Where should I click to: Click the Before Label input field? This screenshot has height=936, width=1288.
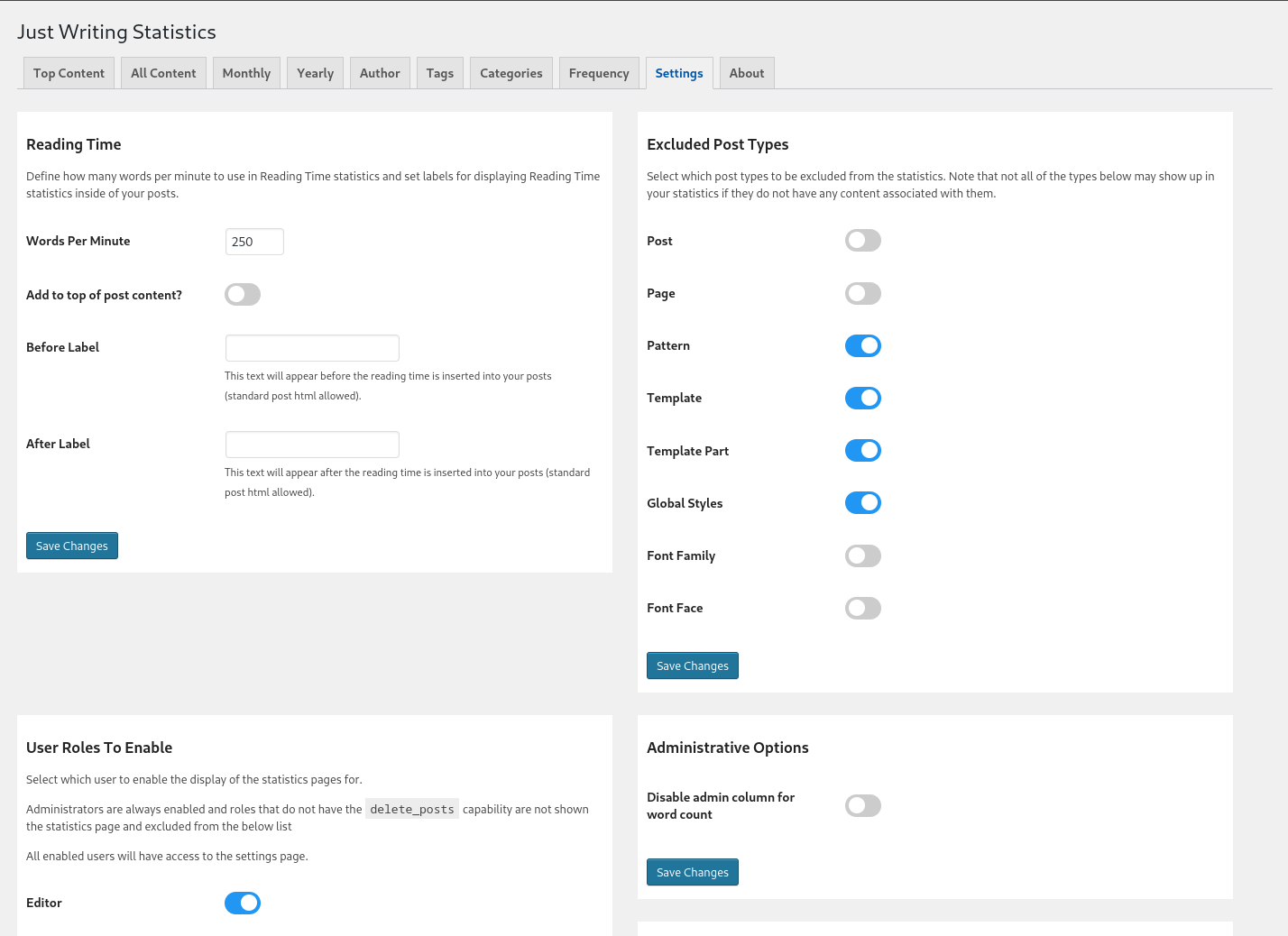click(312, 348)
